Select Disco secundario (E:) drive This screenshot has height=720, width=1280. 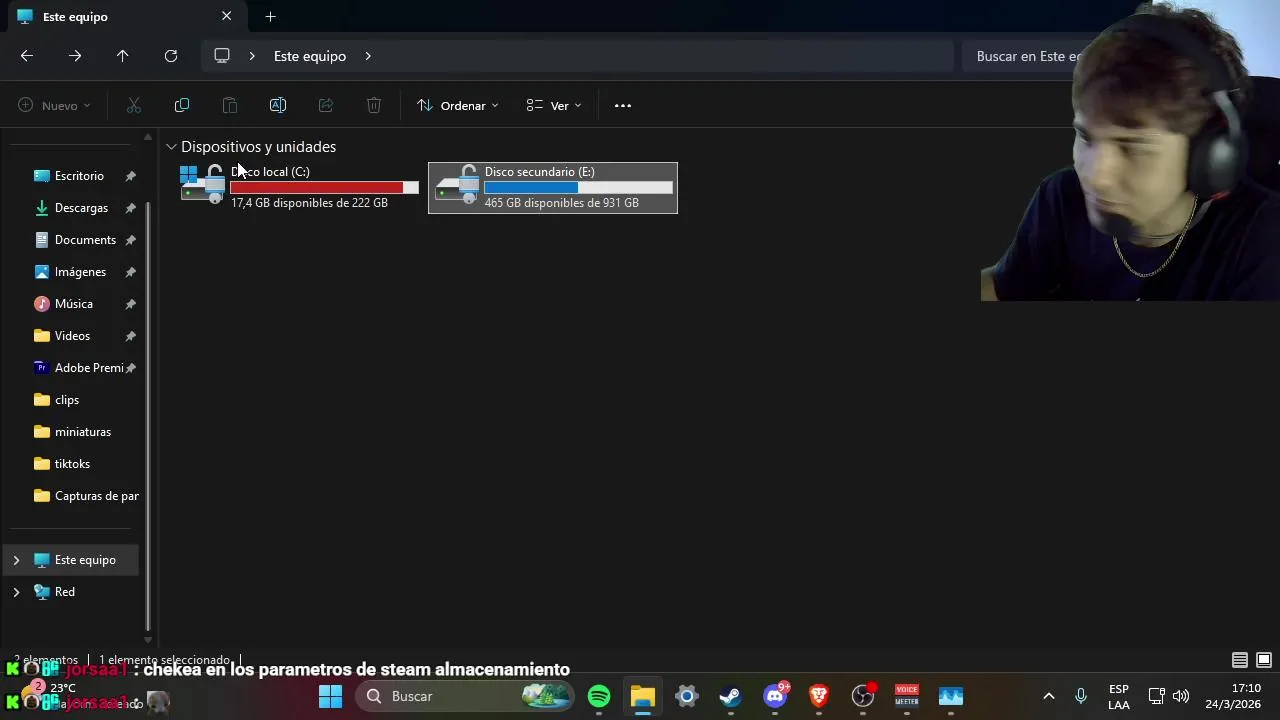(553, 187)
